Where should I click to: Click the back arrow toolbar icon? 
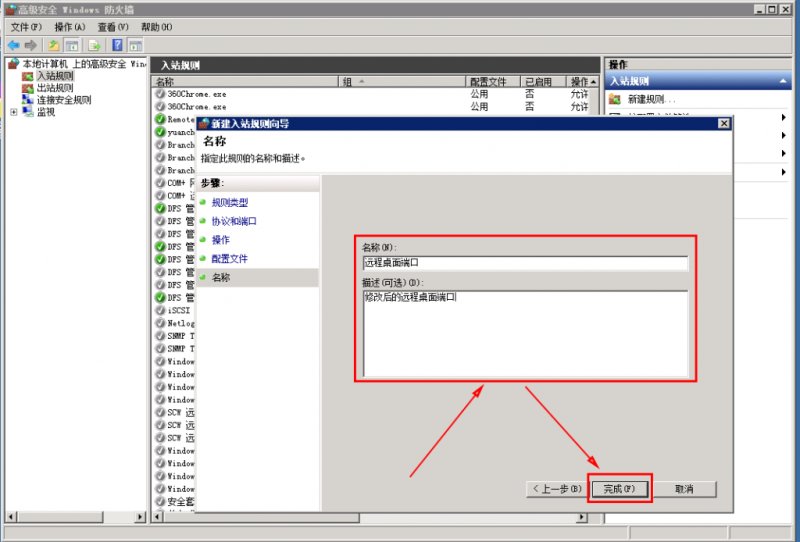(14, 45)
